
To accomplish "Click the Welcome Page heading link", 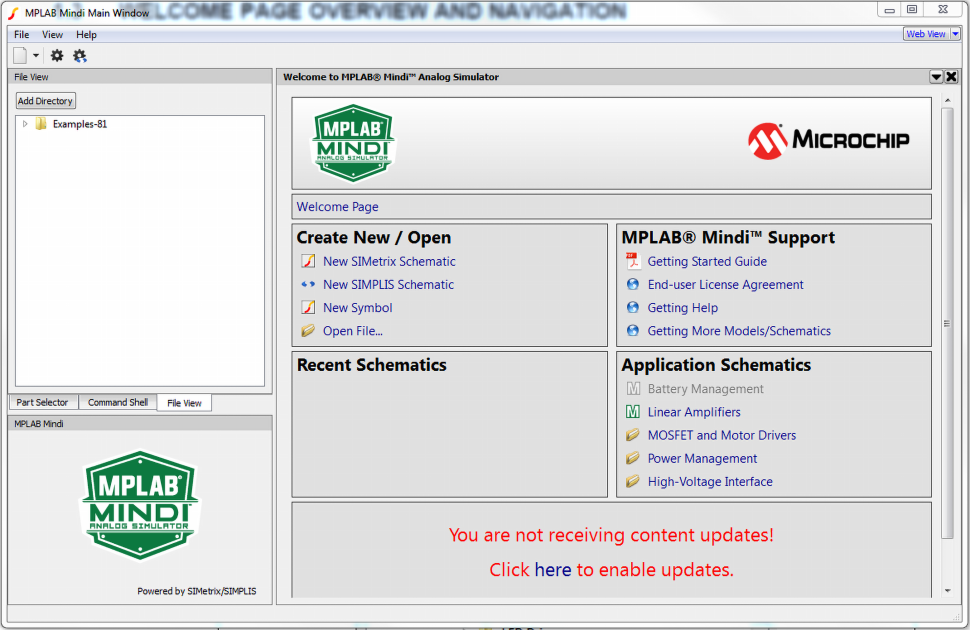I will point(337,207).
